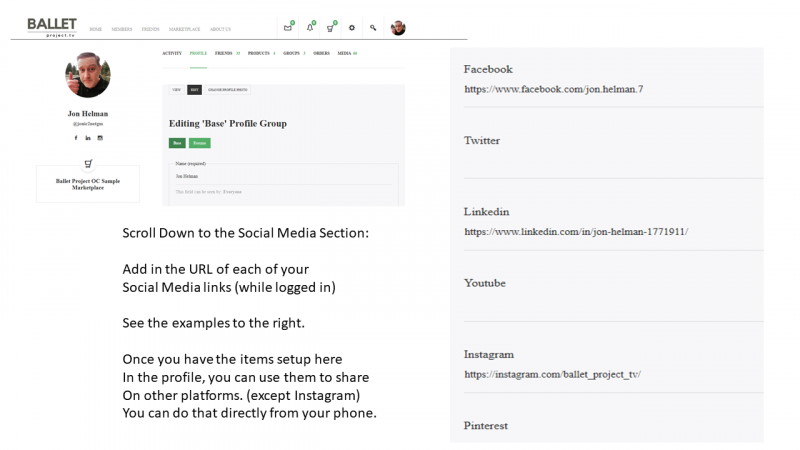This screenshot has height=450, width=800.
Task: Switch to the PRODUCTS tab
Action: coord(261,53)
